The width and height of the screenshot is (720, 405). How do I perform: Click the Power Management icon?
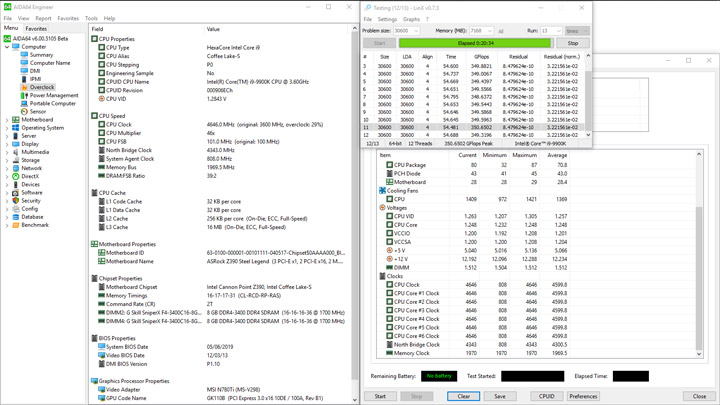click(24, 96)
